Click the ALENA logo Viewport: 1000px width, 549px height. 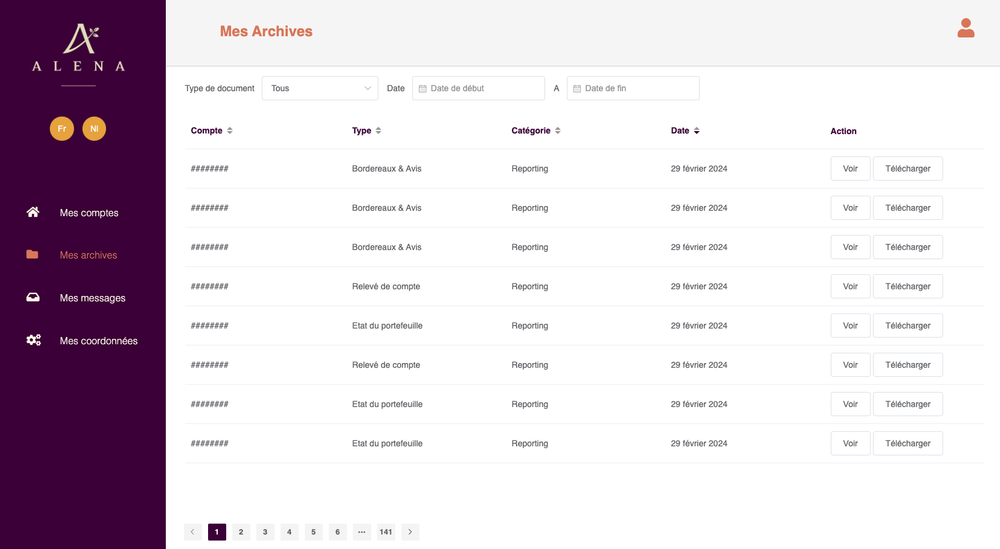[x=79, y=48]
